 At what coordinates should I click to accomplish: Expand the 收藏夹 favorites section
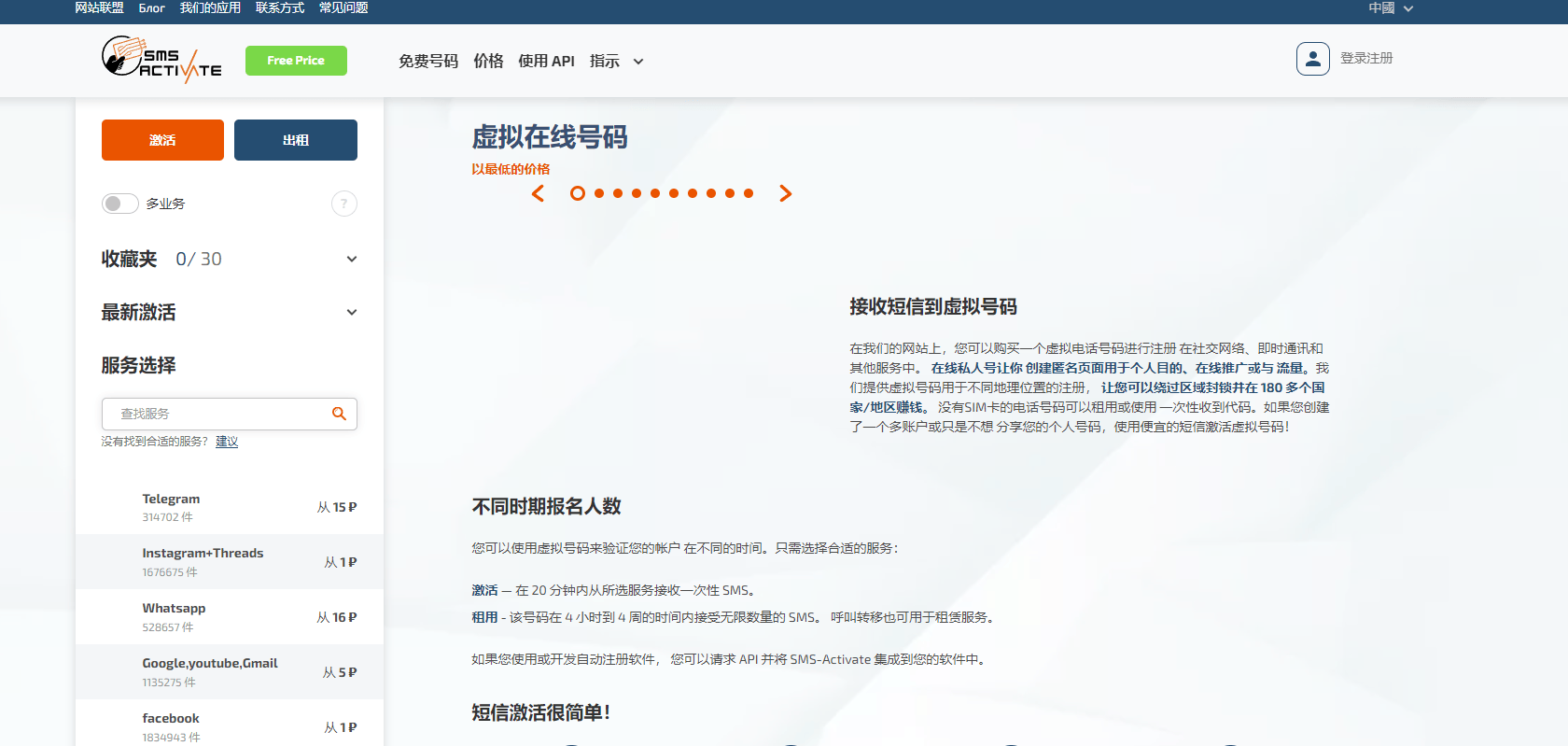pyautogui.click(x=351, y=260)
